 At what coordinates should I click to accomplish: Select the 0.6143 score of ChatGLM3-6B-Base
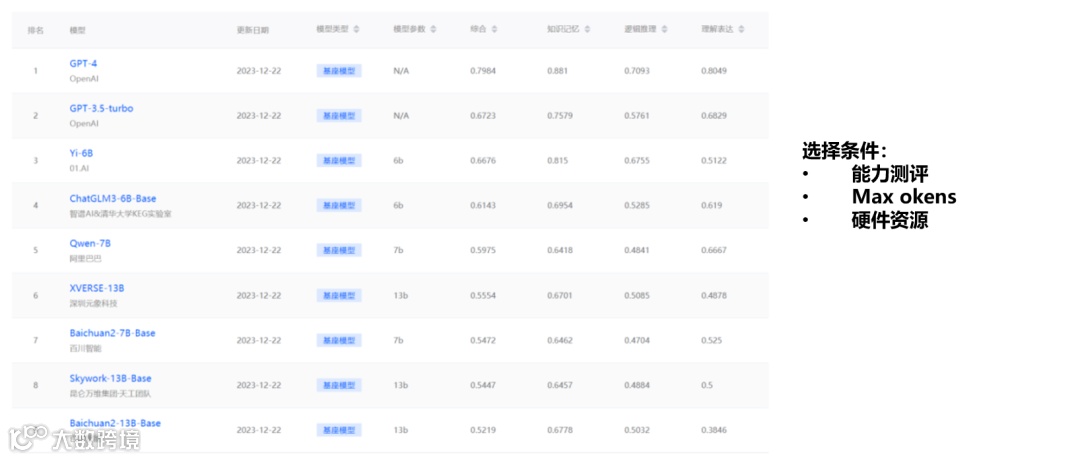coord(483,205)
